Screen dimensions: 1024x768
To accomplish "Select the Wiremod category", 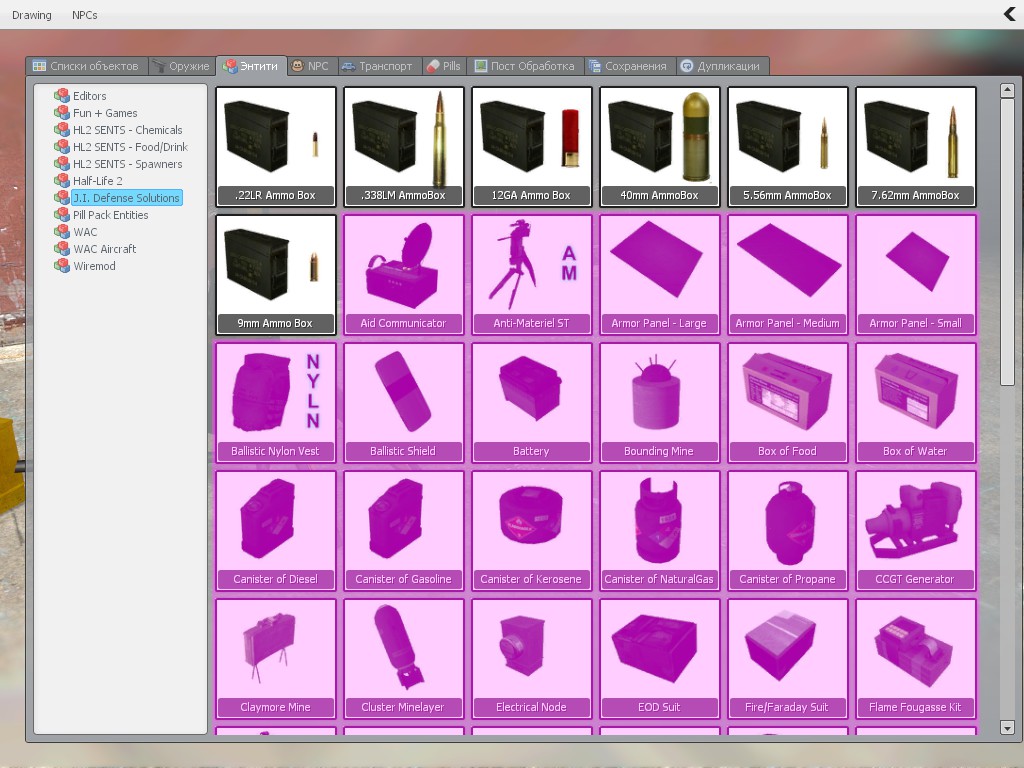I will coord(85,266).
